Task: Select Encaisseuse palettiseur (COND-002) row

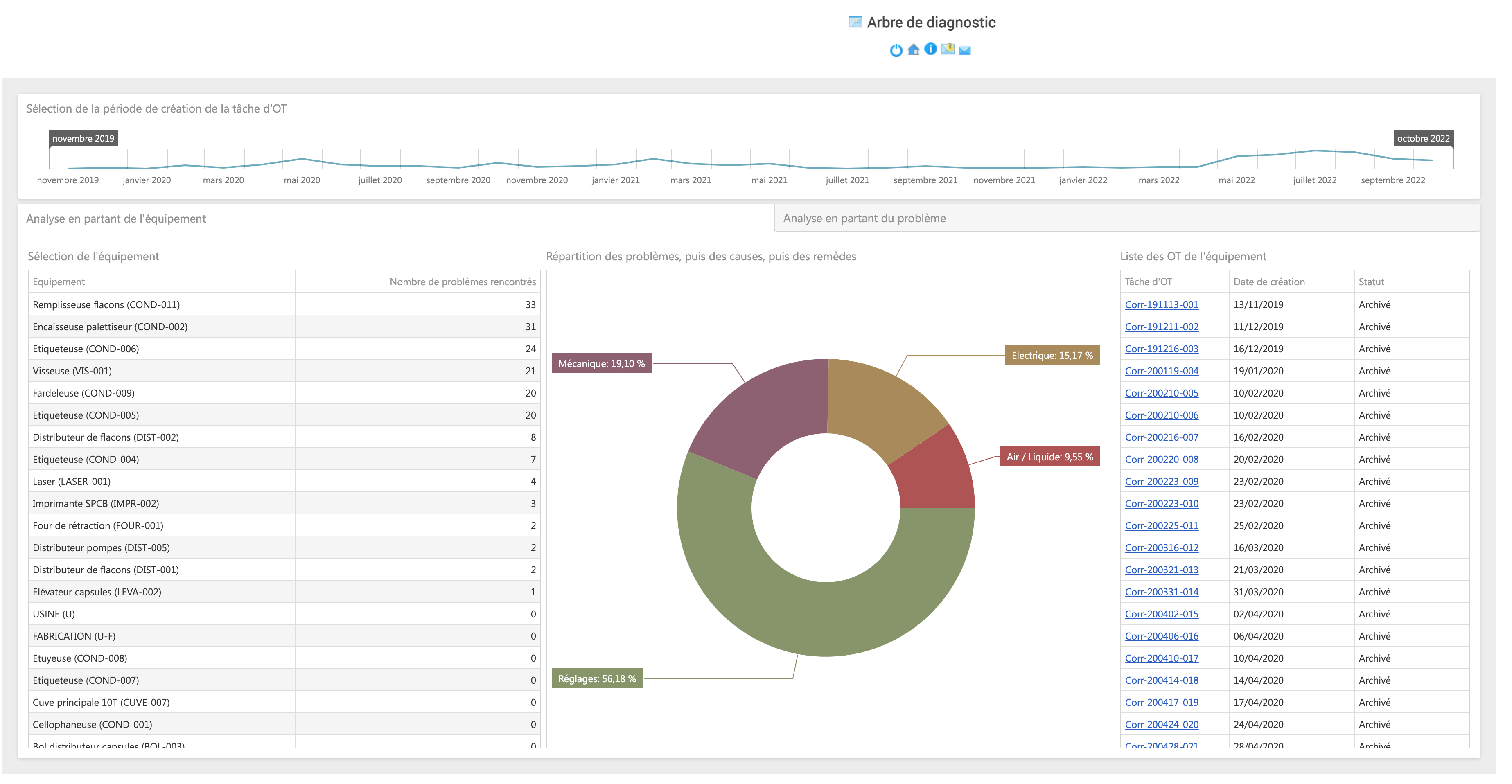Action: (x=284, y=327)
